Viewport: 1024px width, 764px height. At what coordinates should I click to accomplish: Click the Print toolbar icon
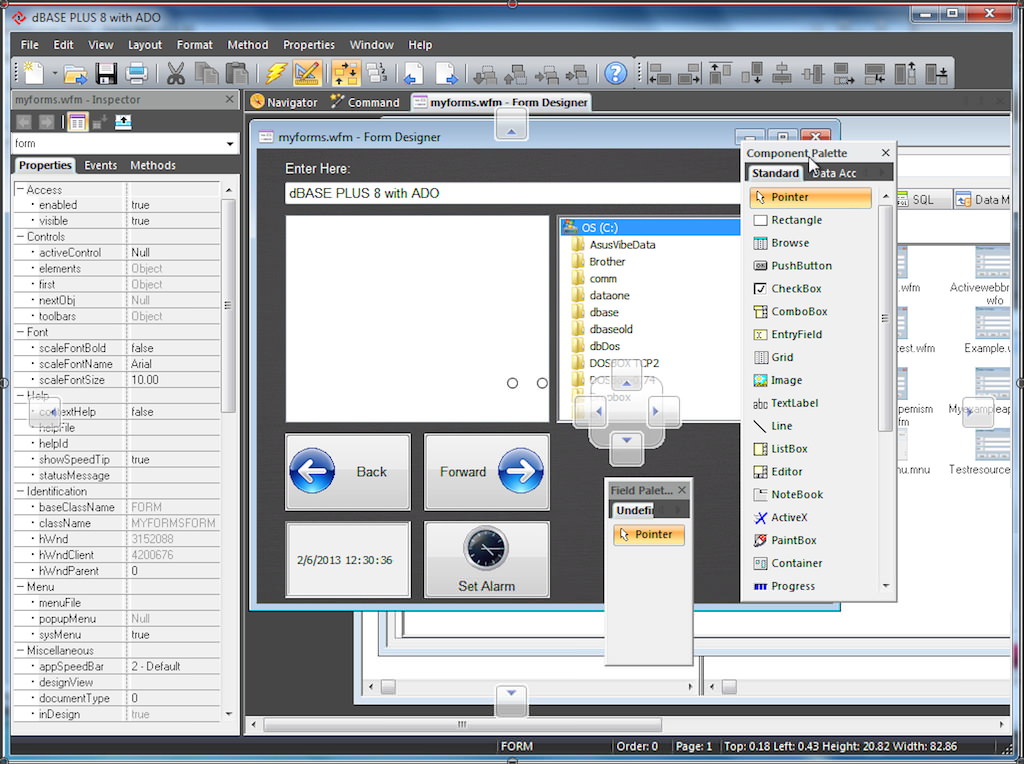click(x=136, y=73)
